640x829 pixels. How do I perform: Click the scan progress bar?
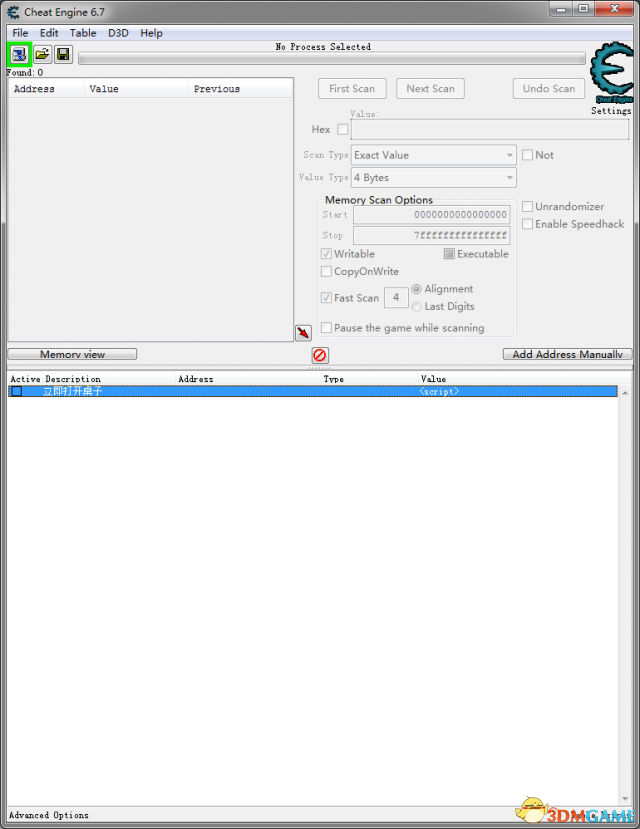(x=332, y=58)
